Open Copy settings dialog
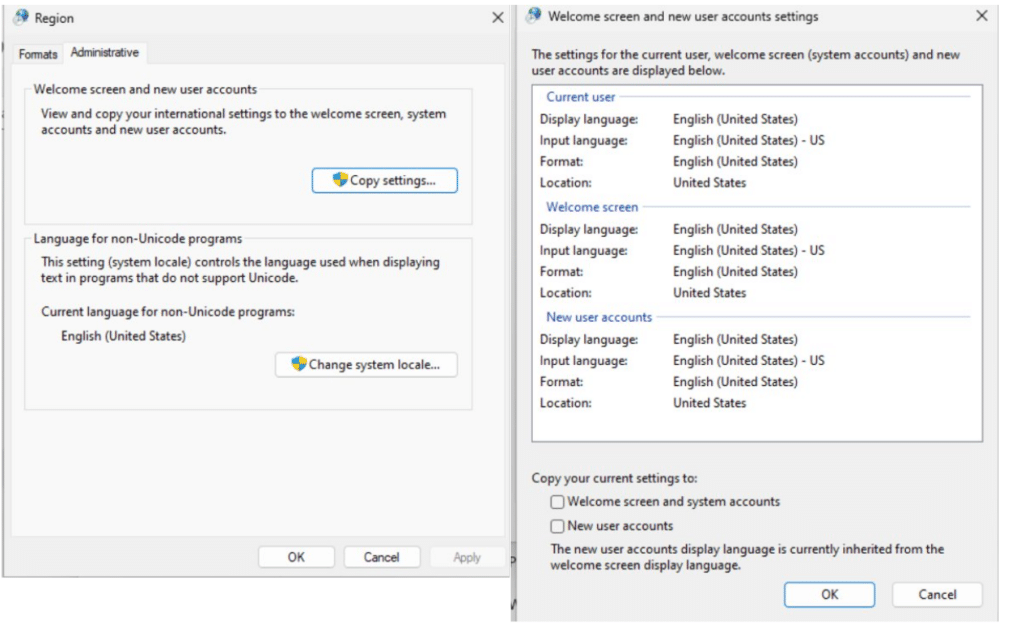Screen dimensions: 1024x628 [385, 180]
